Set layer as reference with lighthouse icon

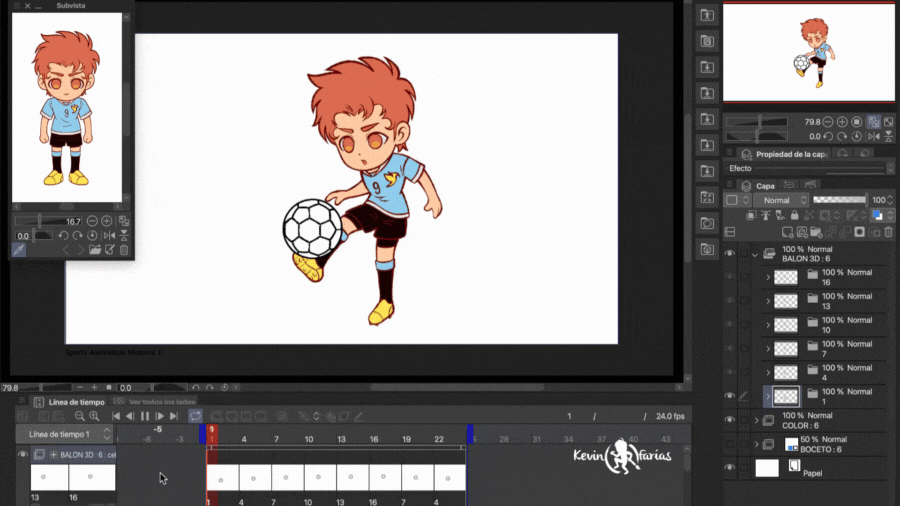coord(766,216)
